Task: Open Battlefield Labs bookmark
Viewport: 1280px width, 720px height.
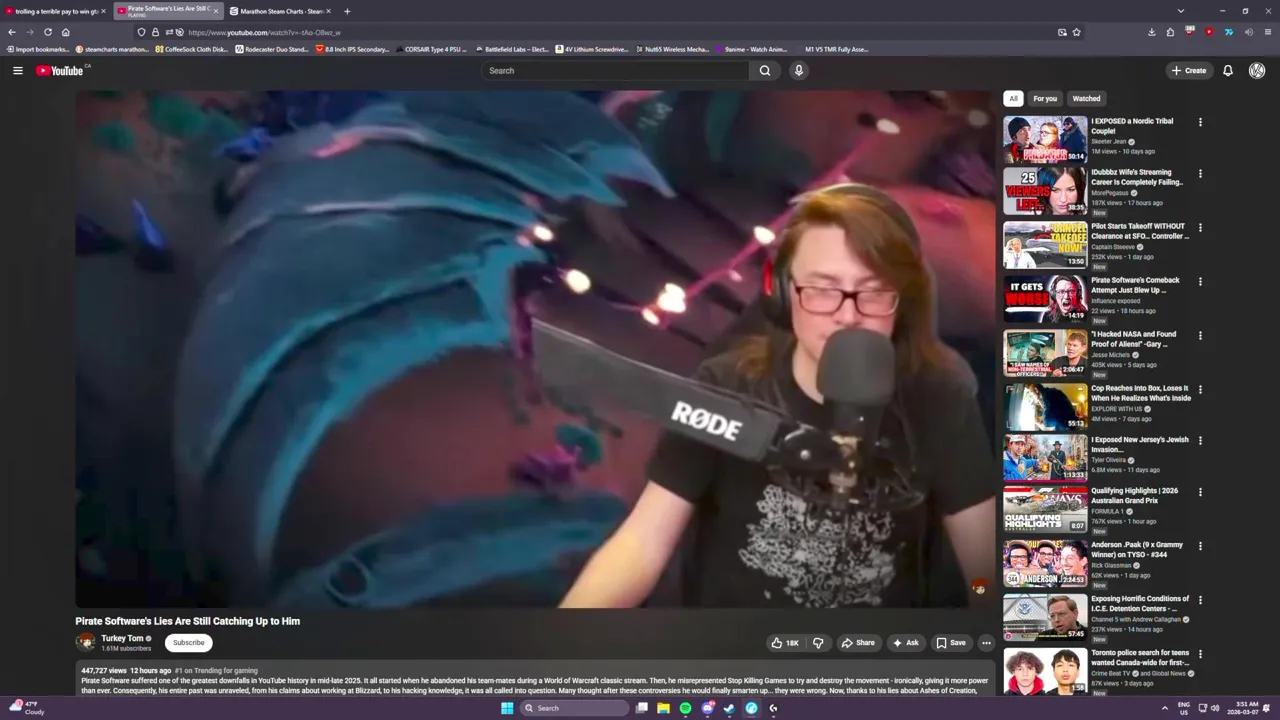Action: pyautogui.click(x=512, y=49)
